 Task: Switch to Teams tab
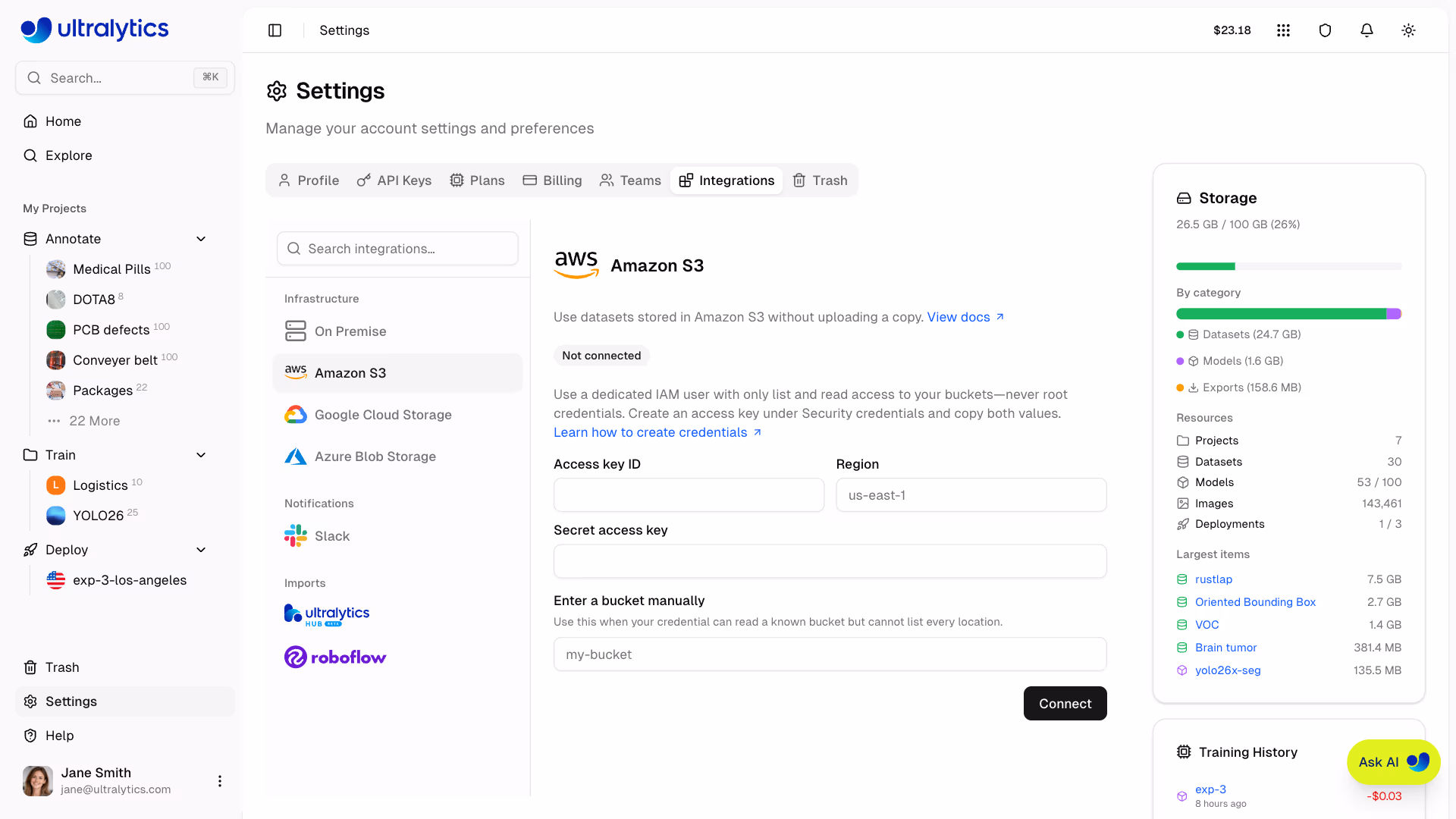pyautogui.click(x=630, y=180)
